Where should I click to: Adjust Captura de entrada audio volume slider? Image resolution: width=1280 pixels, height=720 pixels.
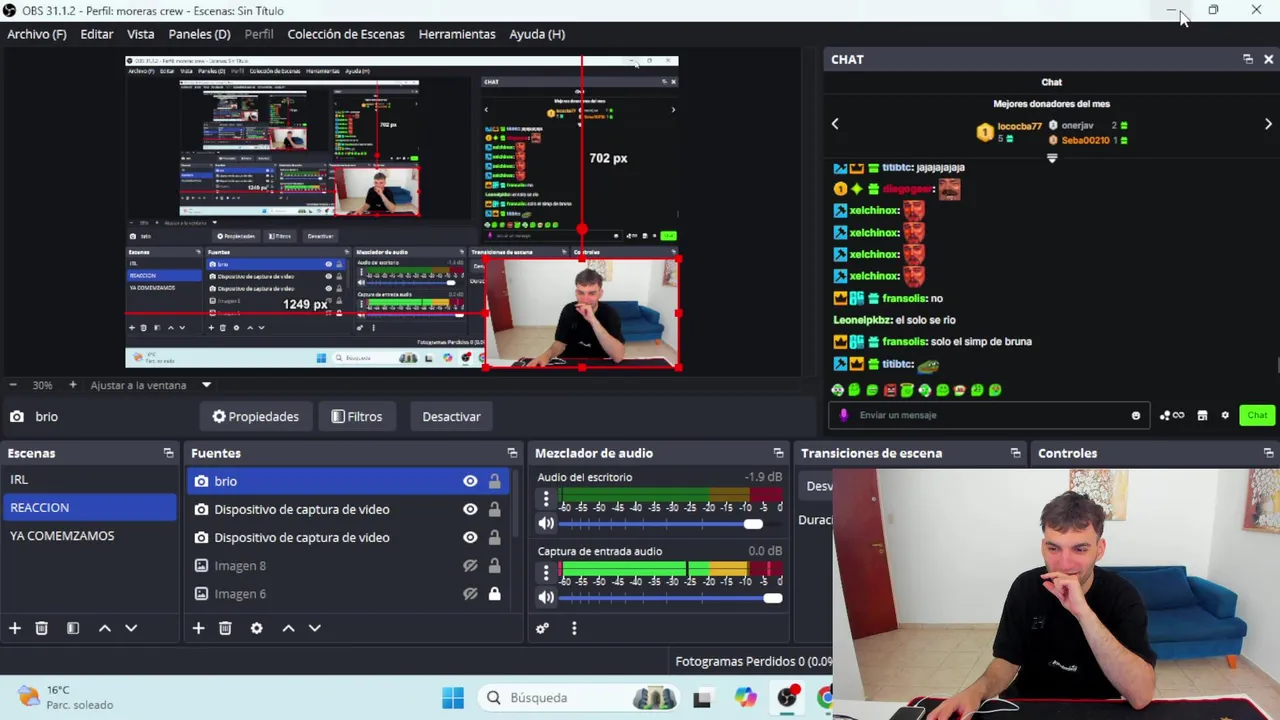point(670,598)
